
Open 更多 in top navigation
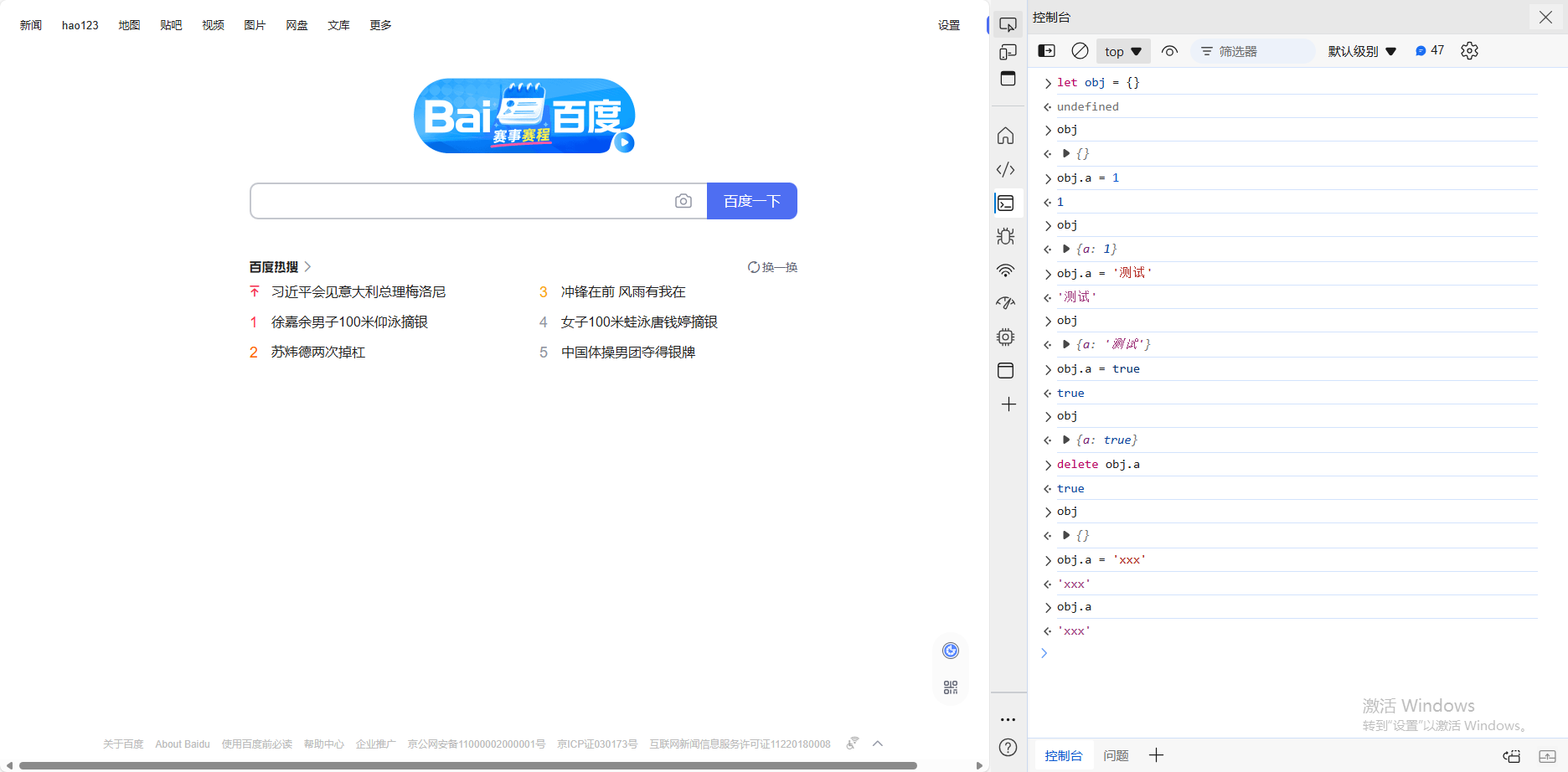(x=380, y=25)
